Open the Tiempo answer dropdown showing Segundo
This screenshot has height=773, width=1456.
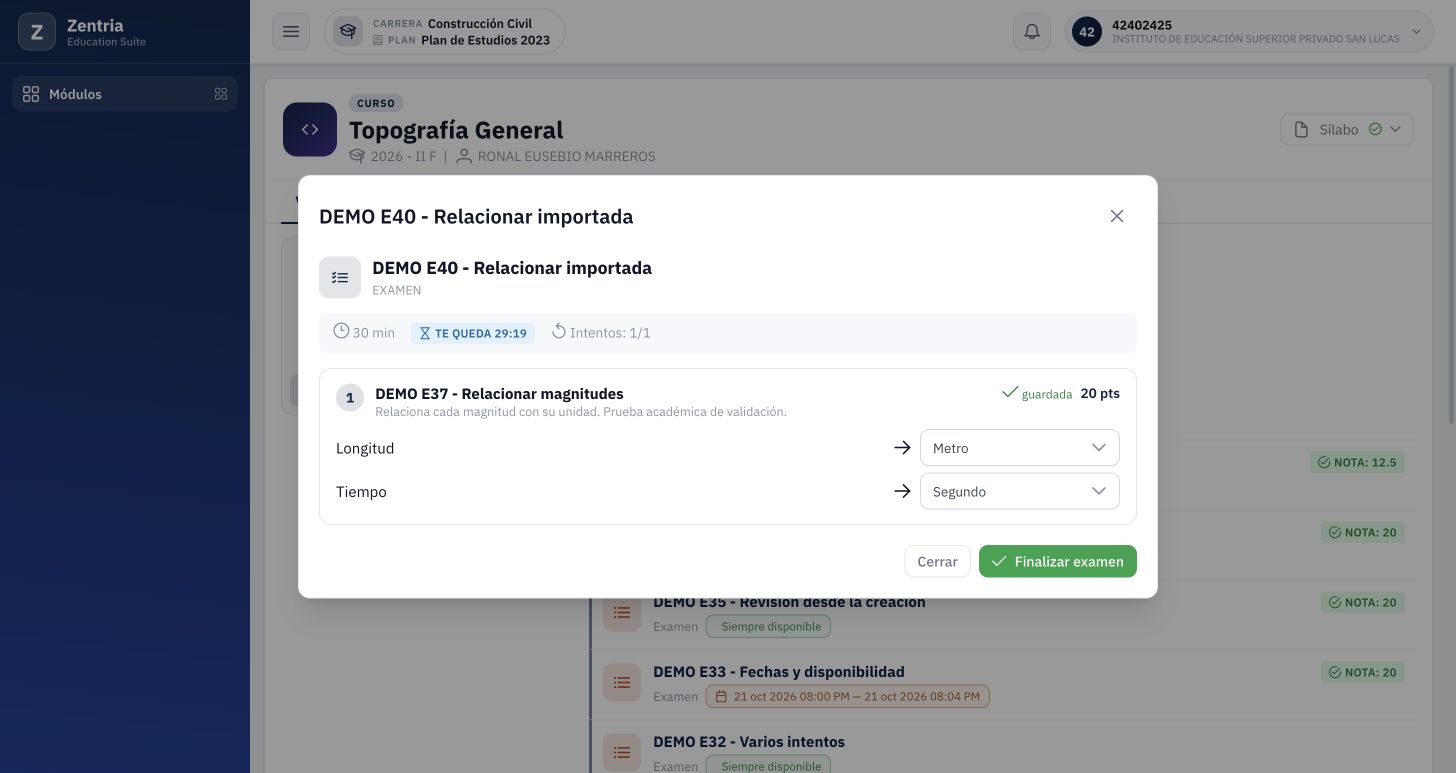tap(1019, 491)
